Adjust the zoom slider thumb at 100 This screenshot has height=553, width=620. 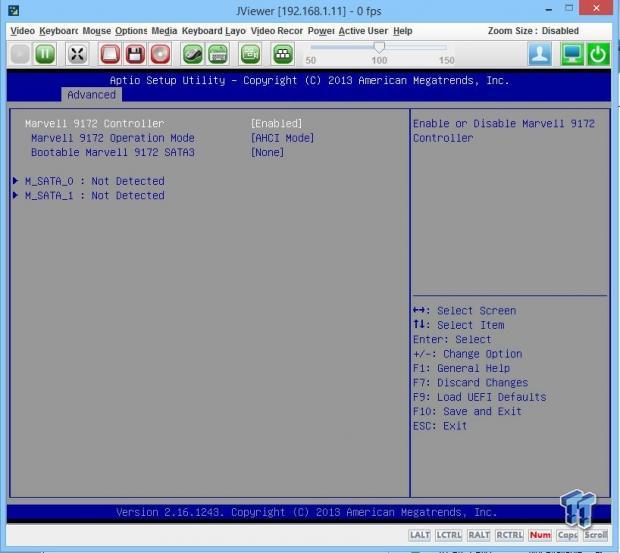tap(379, 47)
